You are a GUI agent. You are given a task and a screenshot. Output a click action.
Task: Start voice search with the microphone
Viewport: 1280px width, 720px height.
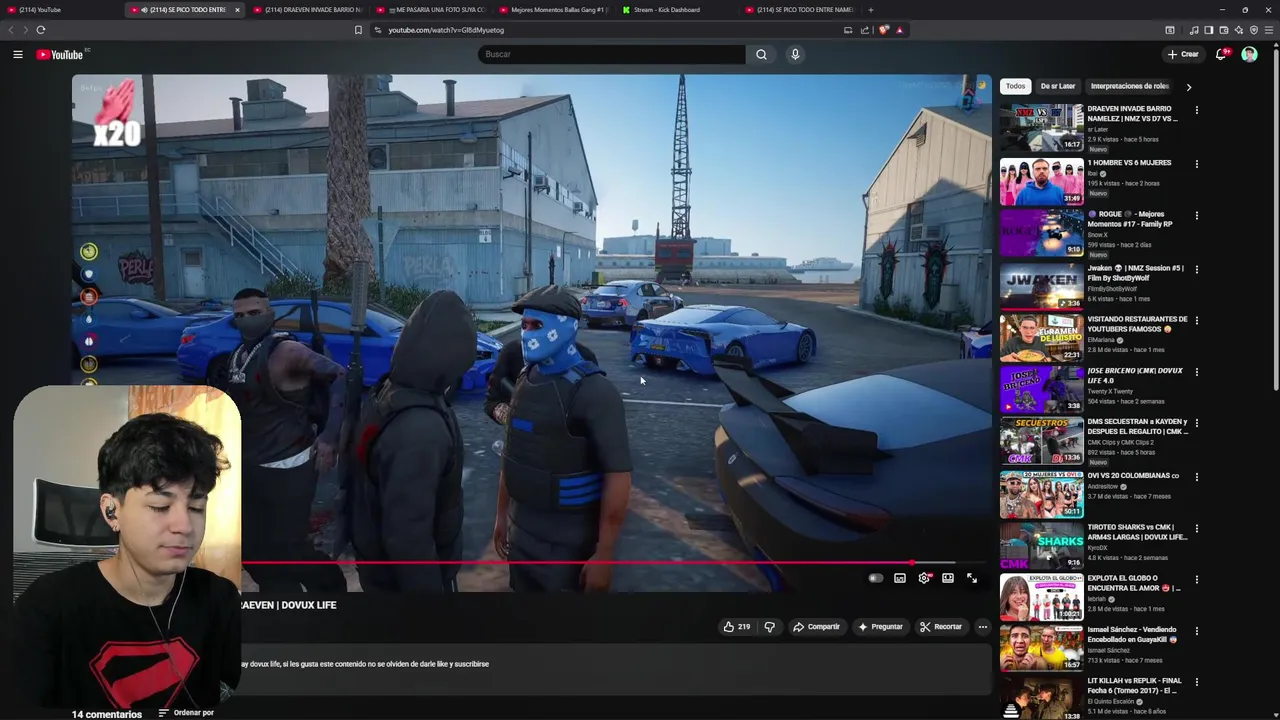coord(795,54)
